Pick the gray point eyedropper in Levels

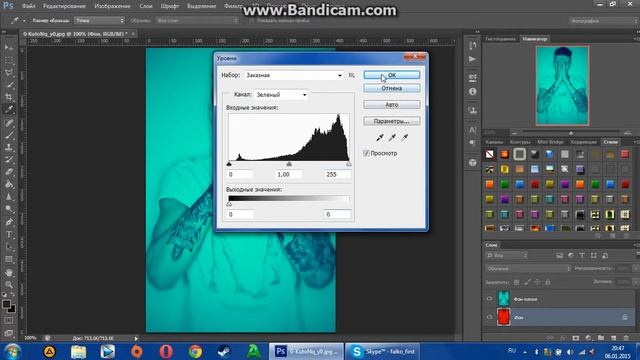pyautogui.click(x=392, y=138)
